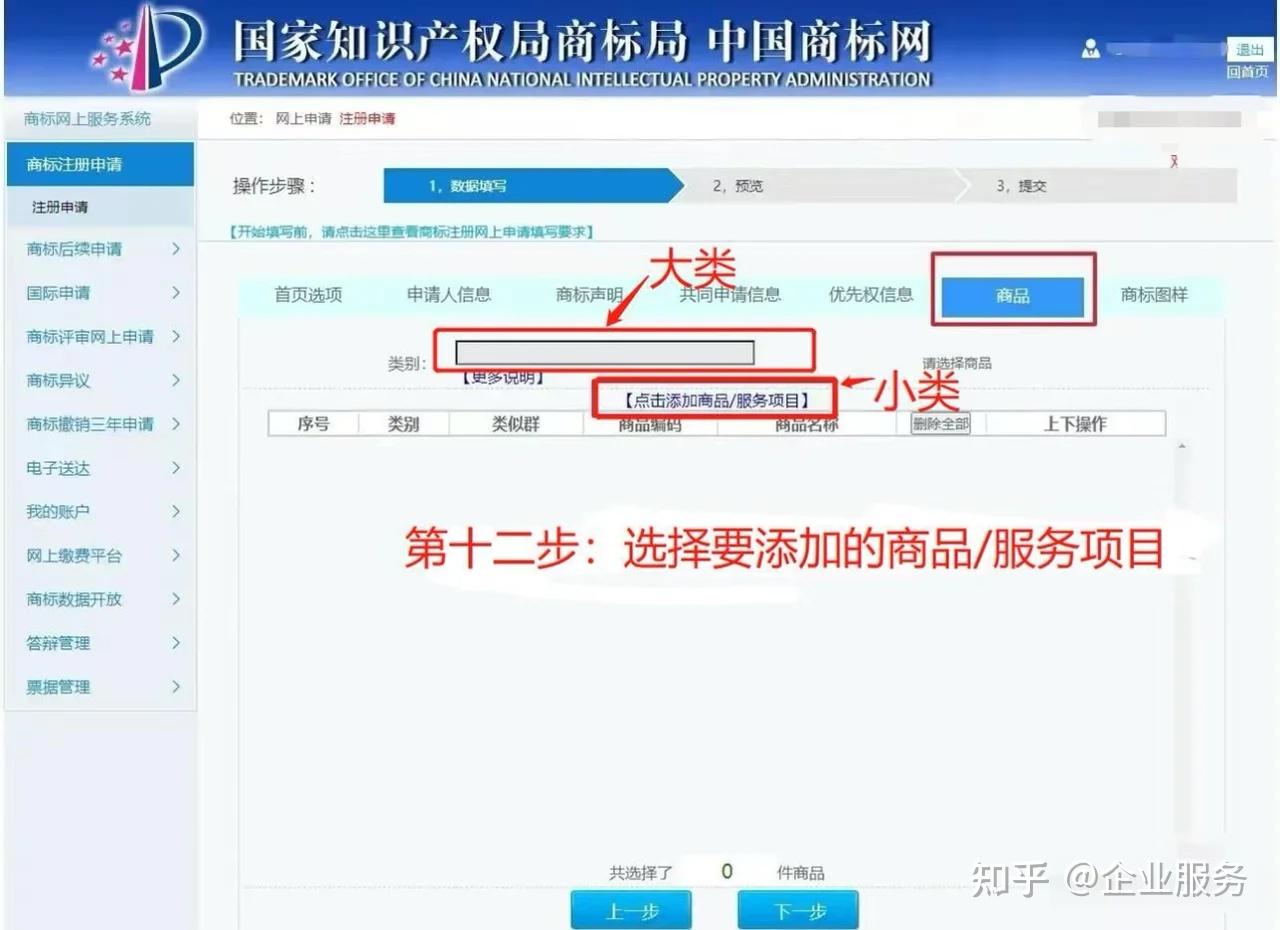Click the 删除全部 button
This screenshot has height=930, width=1280.
tap(940, 424)
